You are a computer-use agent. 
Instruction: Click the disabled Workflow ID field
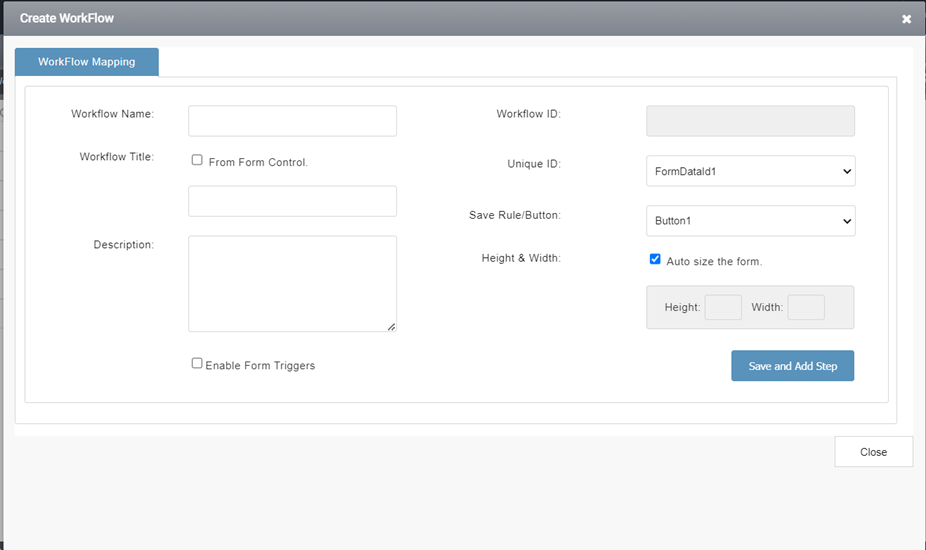pos(751,121)
